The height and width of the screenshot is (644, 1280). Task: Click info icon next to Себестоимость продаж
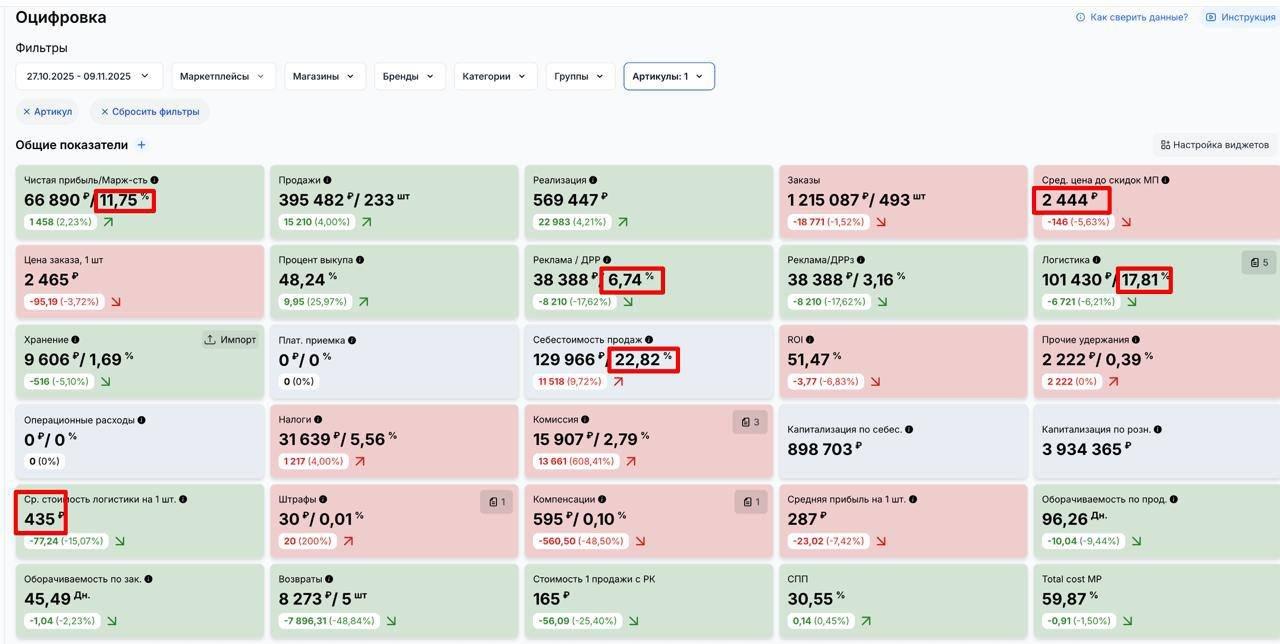pos(649,340)
